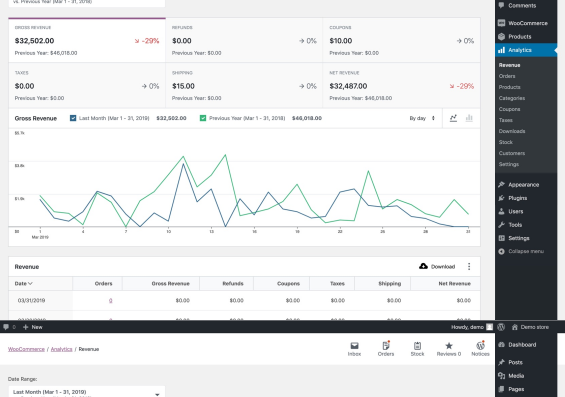Select the Analytics menu with bar-chart icon
This screenshot has width=565, height=397.
tap(526, 50)
